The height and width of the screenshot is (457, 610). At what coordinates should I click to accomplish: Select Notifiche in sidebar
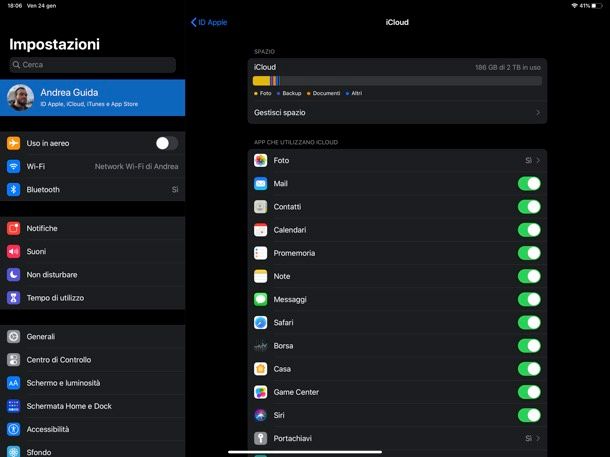(93, 228)
